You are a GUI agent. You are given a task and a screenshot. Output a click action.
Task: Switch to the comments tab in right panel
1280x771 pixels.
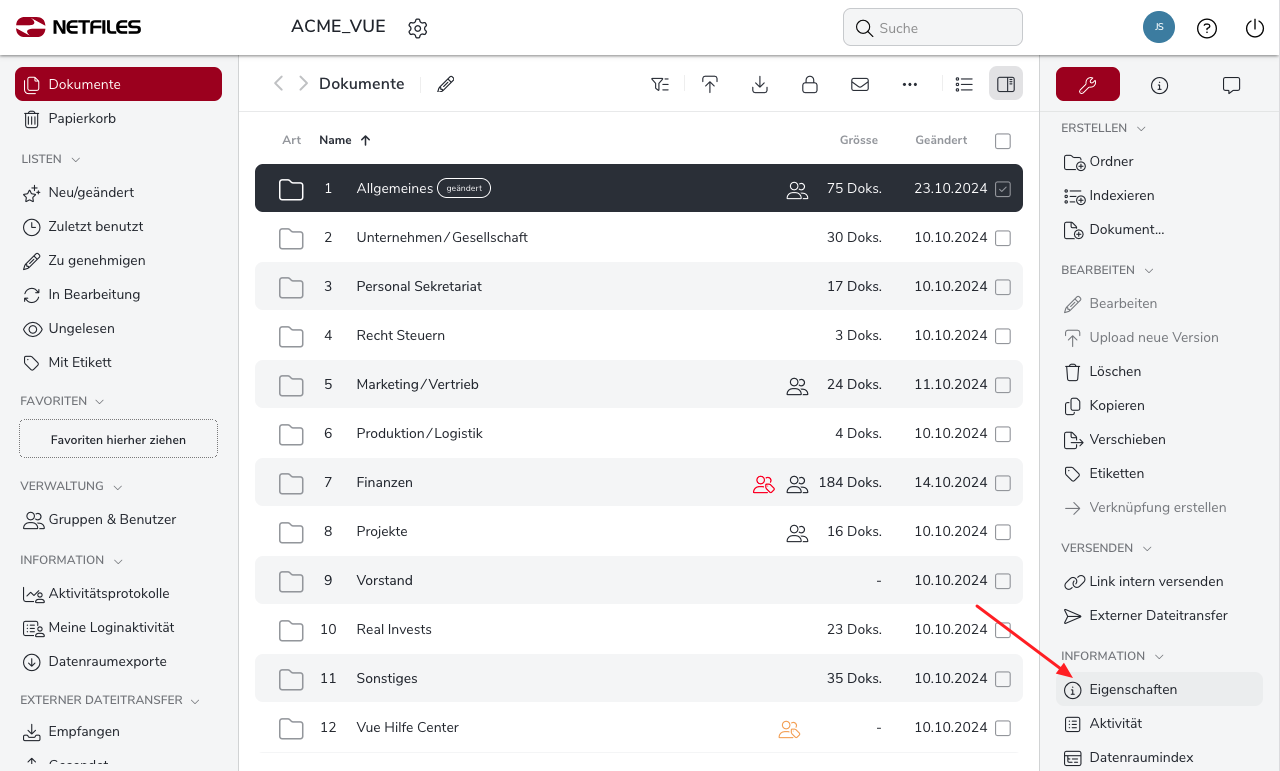point(1231,85)
